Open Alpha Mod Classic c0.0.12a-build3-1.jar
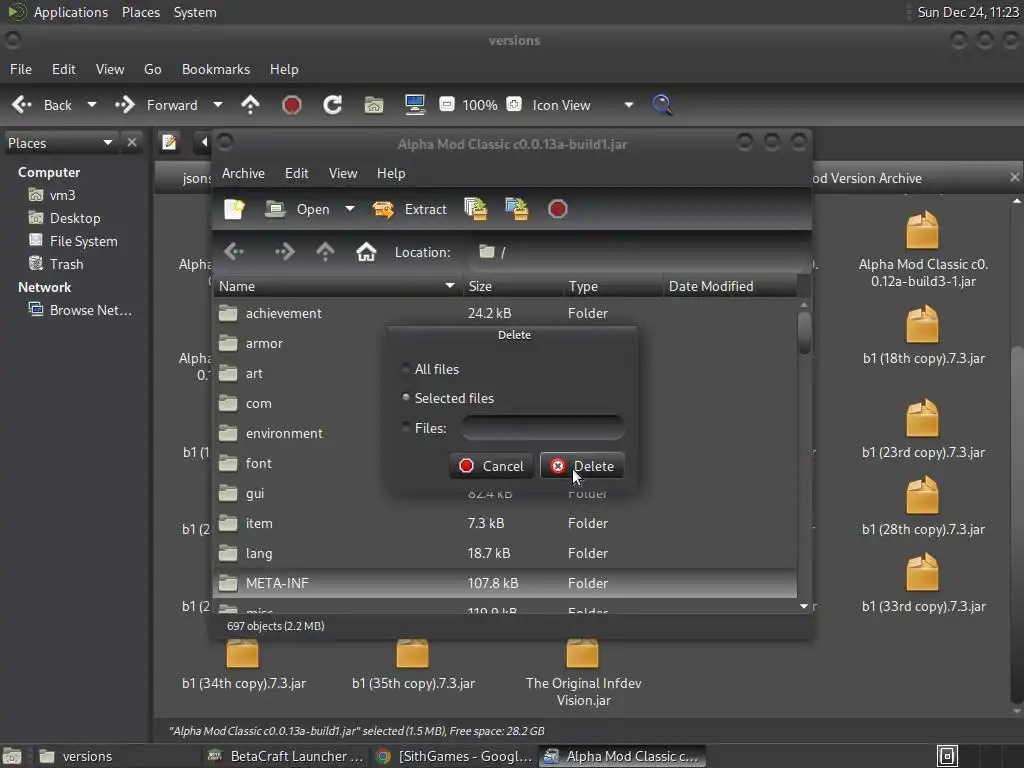The width and height of the screenshot is (1024, 768). [x=922, y=251]
